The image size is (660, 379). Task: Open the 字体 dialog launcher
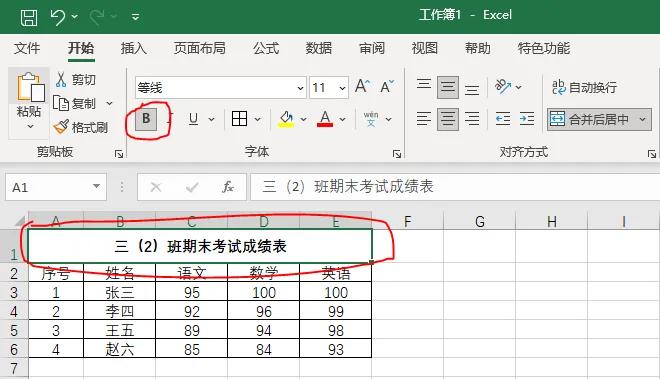click(x=397, y=154)
